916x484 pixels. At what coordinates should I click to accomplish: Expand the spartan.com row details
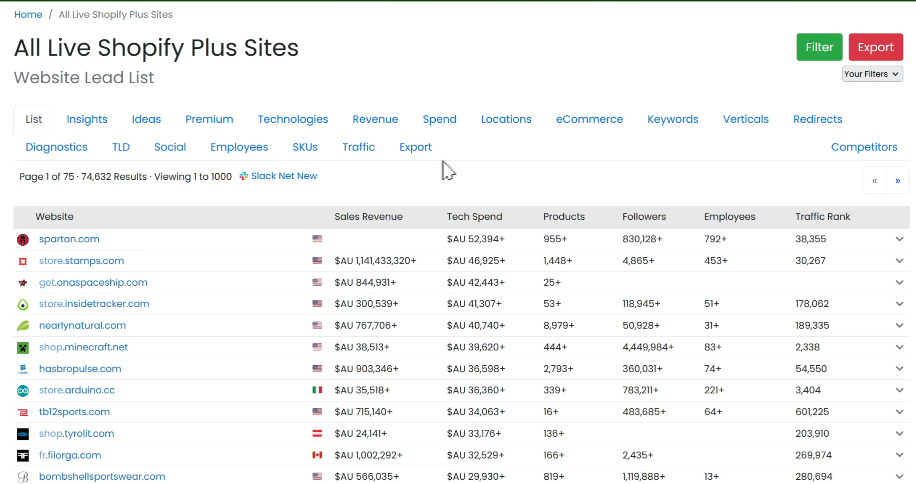click(900, 239)
